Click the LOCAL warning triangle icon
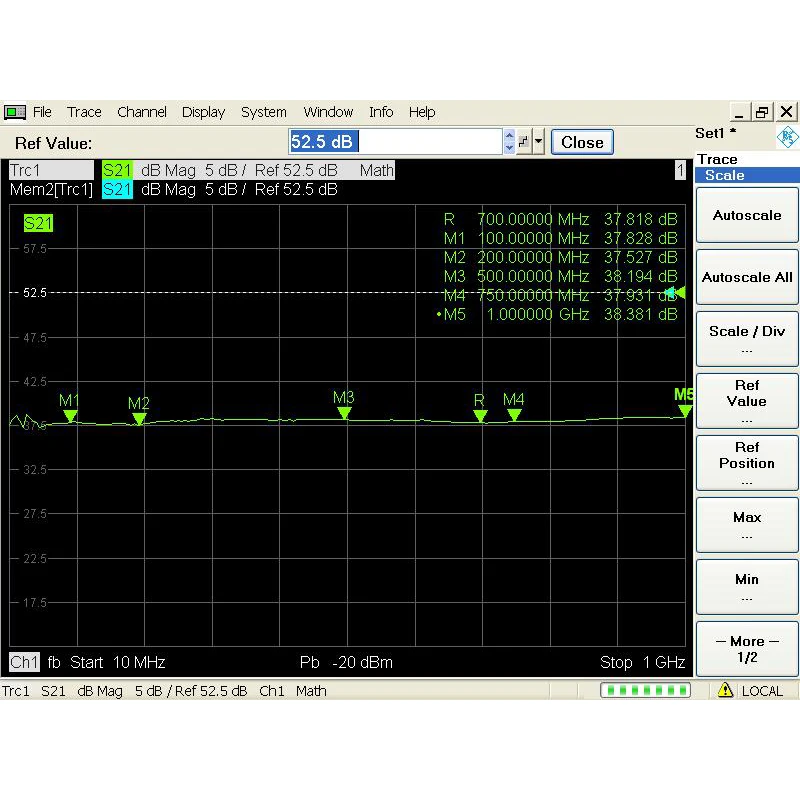The image size is (800, 800). (726, 691)
